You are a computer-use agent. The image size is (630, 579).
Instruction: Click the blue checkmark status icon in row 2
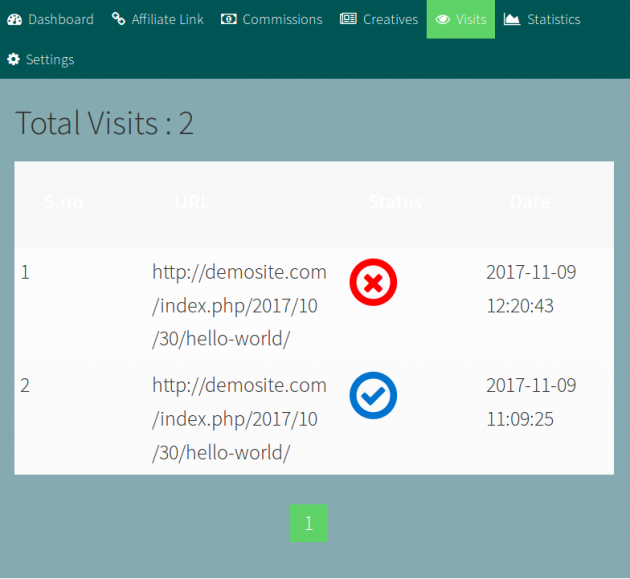pos(373,395)
